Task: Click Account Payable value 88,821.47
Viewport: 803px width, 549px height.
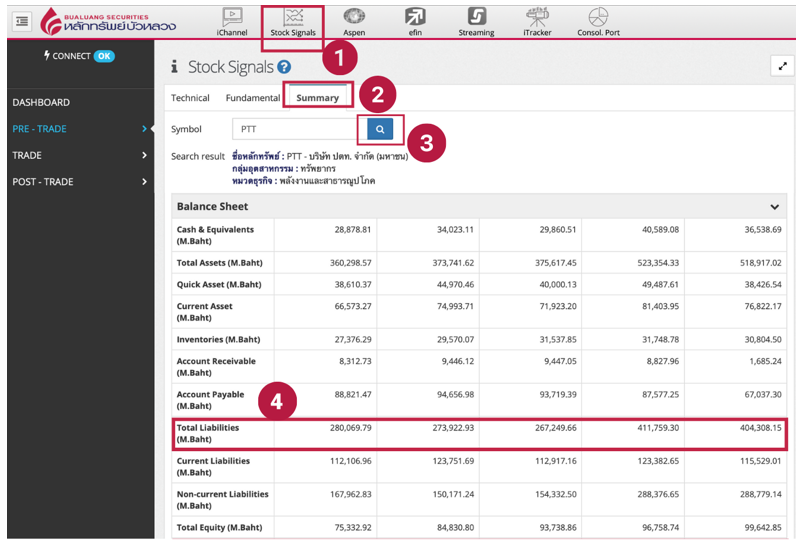Action: pos(353,394)
